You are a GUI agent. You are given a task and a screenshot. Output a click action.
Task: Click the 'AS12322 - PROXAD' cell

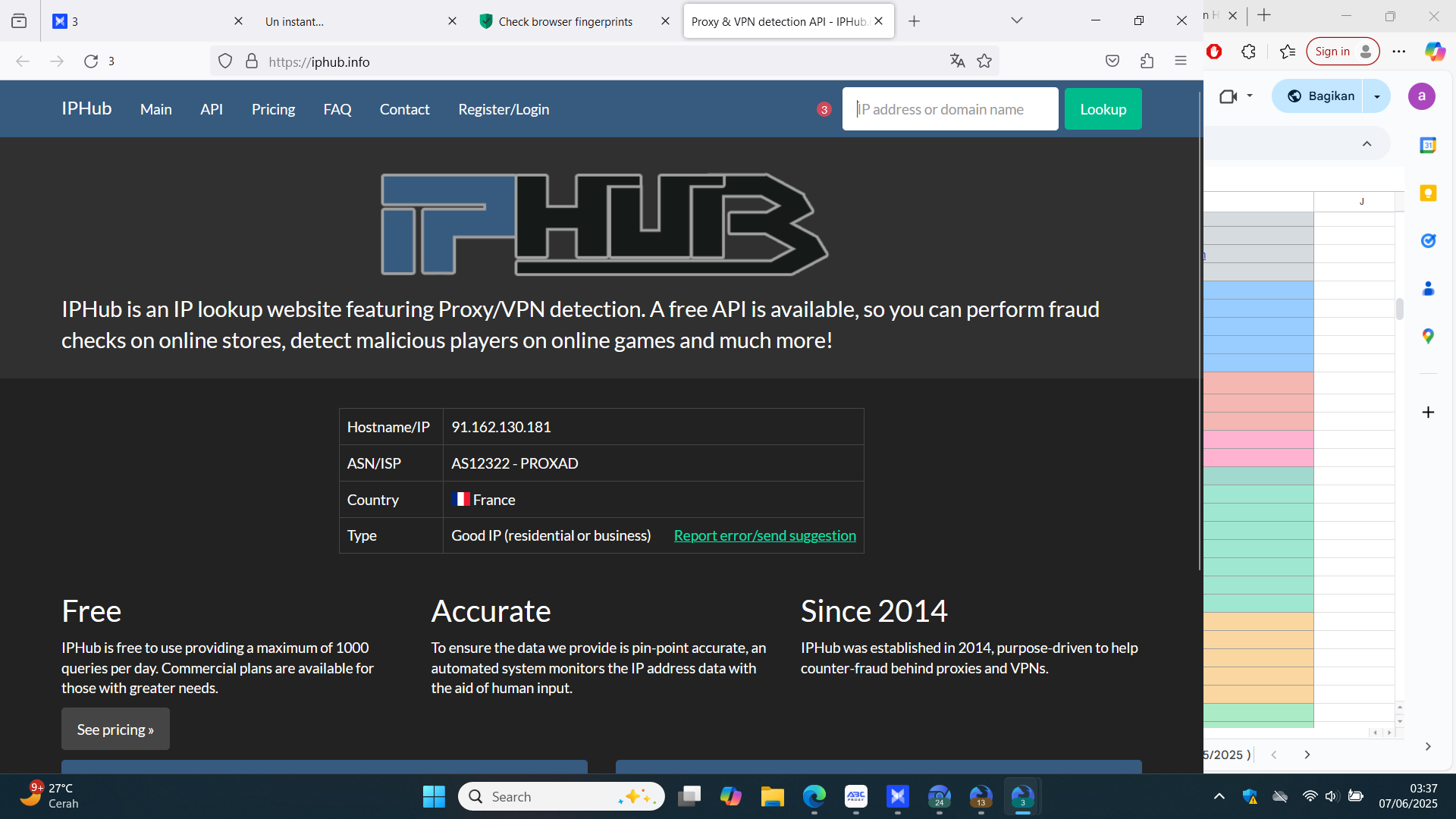click(653, 463)
